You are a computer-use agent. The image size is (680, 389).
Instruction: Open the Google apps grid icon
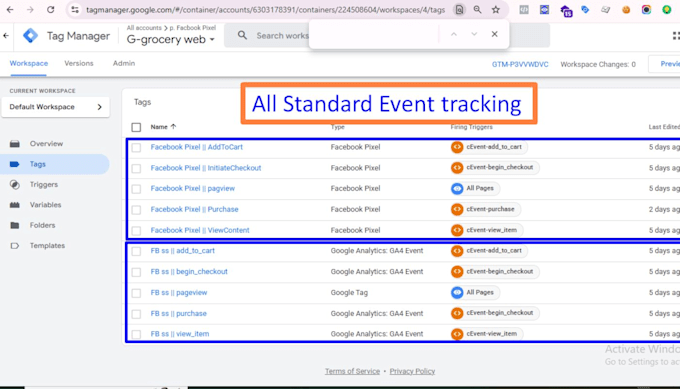tap(676, 36)
